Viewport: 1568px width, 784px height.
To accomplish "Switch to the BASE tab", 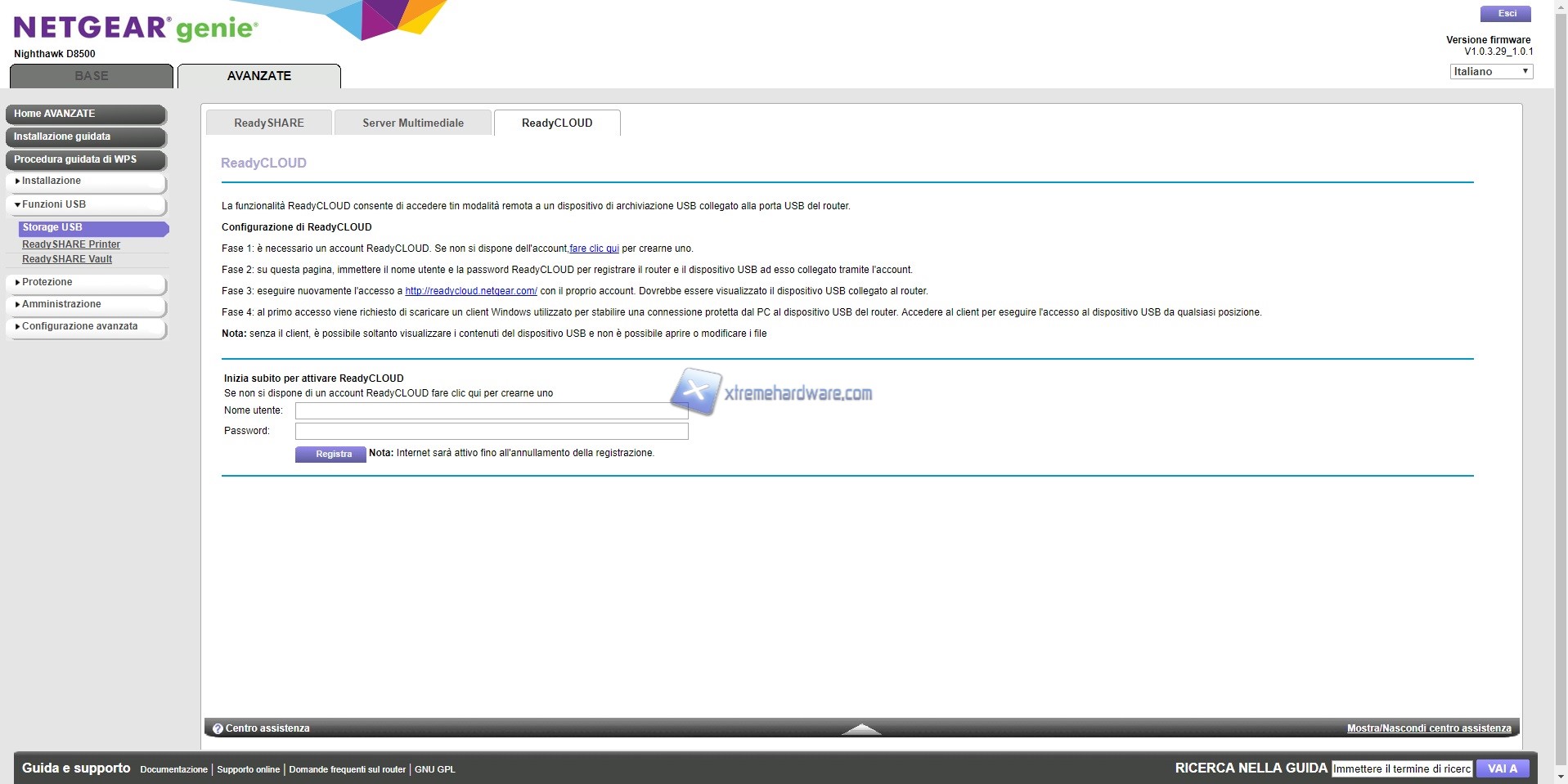I will point(92,76).
